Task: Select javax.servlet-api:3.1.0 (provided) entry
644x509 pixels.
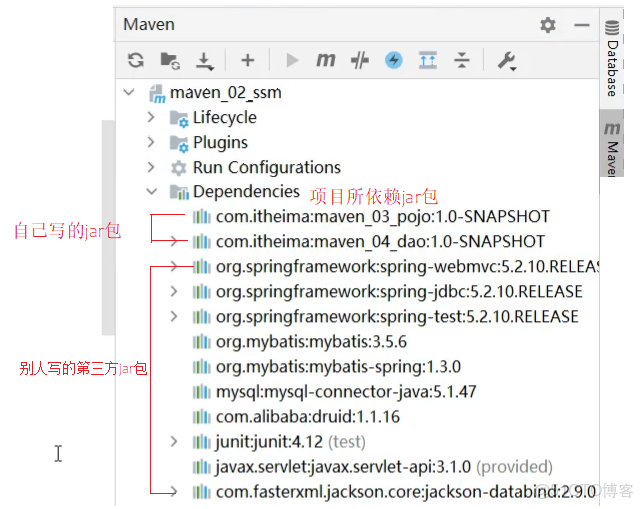Action: point(384,468)
